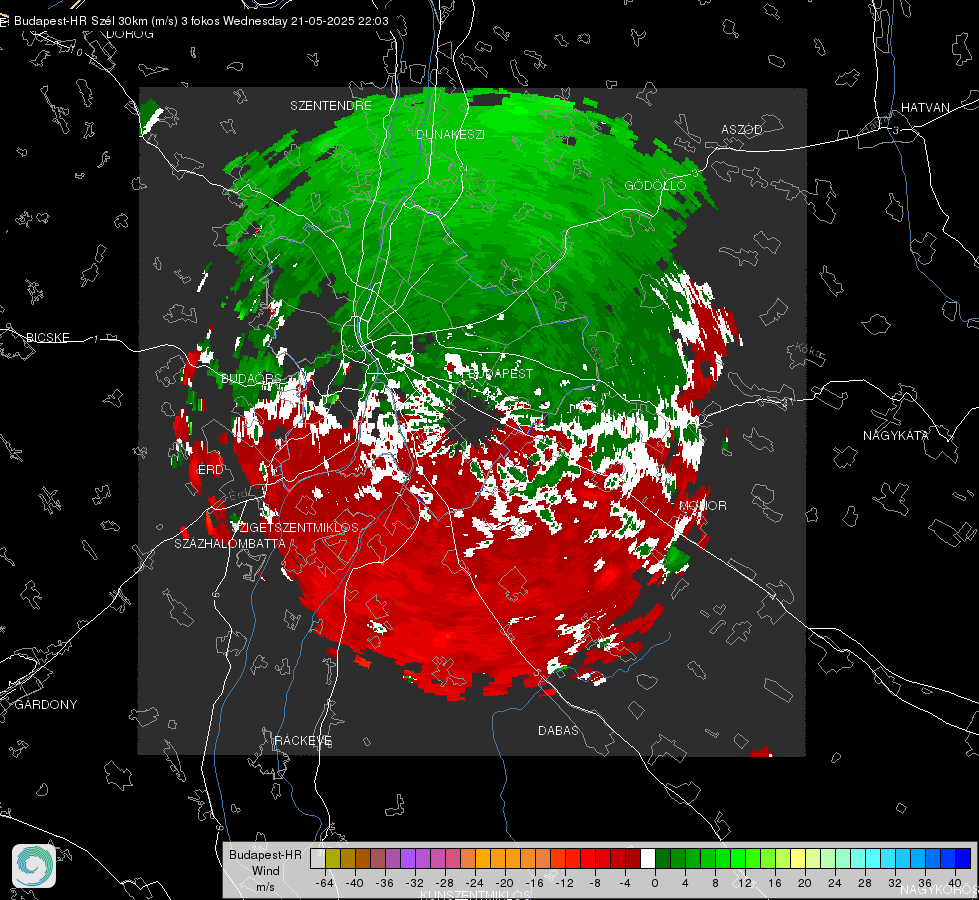The height and width of the screenshot is (900, 979).
Task: Click the 'Budapest-HR Wind m/s' legend label
Action: click(x=265, y=871)
